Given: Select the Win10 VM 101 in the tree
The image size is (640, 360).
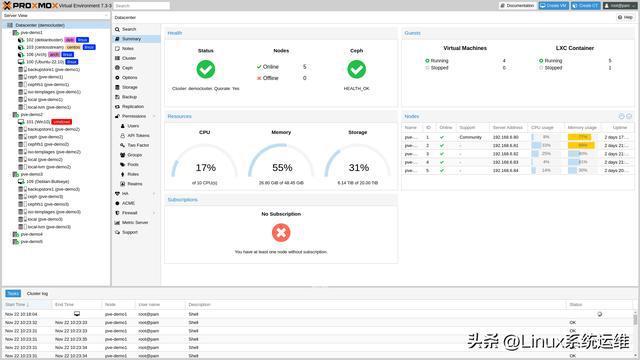Looking at the screenshot, I should (45, 122).
